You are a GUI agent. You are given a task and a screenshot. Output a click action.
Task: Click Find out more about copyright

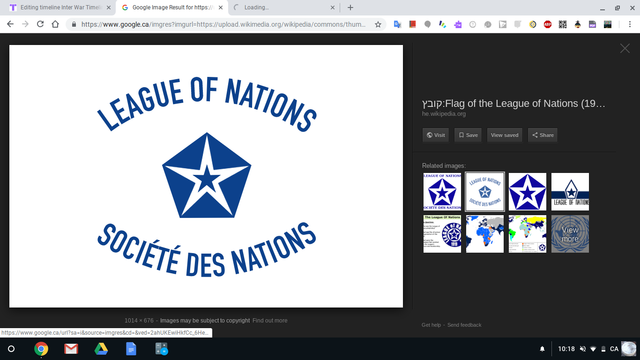270,321
